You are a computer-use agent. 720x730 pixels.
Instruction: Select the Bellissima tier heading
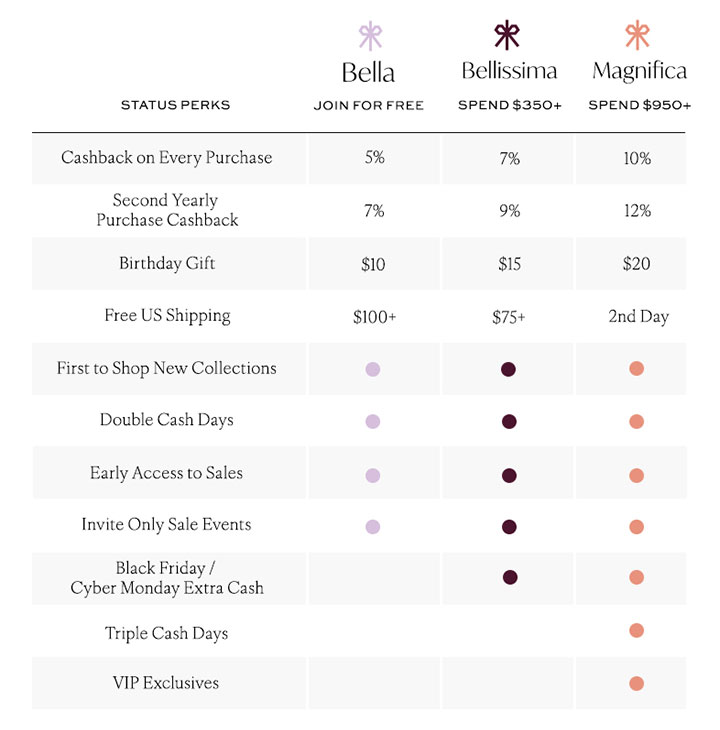(x=509, y=71)
